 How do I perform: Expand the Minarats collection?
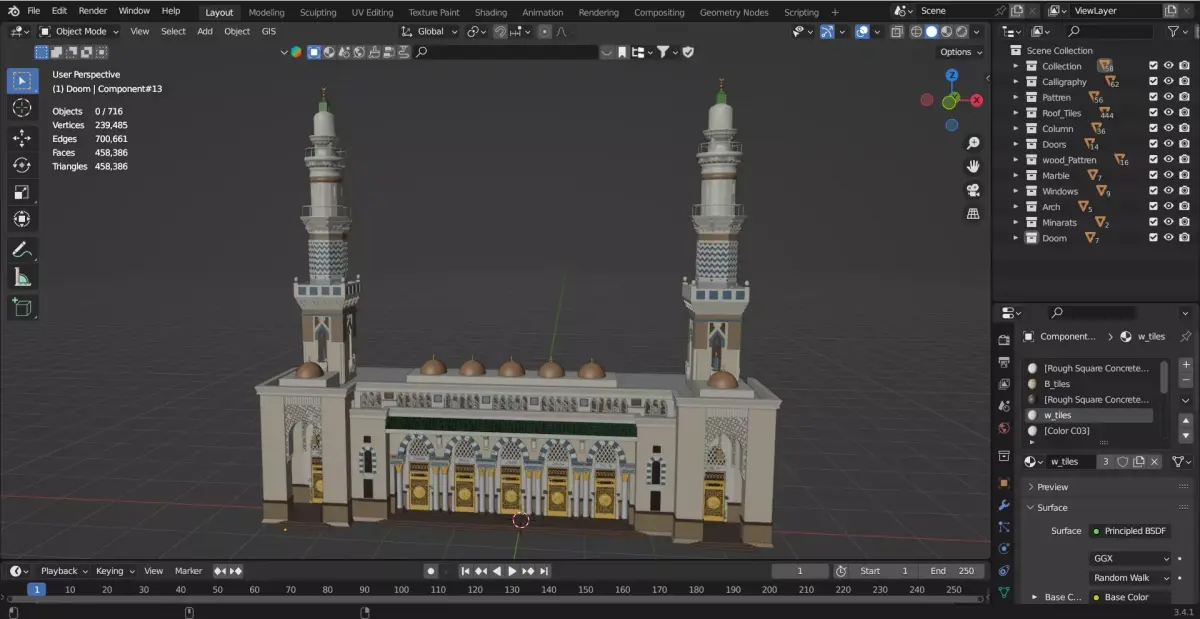[1016, 222]
